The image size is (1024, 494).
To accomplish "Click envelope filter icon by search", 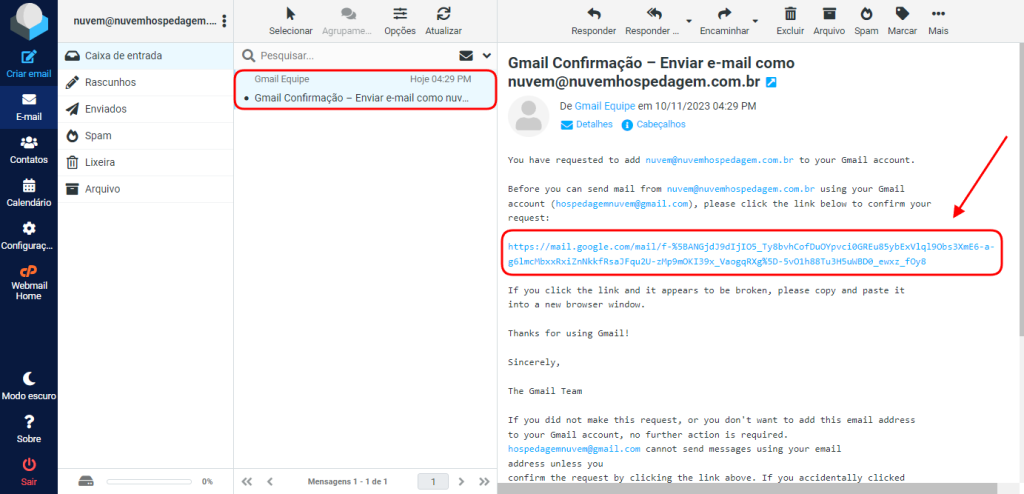I will [x=466, y=56].
